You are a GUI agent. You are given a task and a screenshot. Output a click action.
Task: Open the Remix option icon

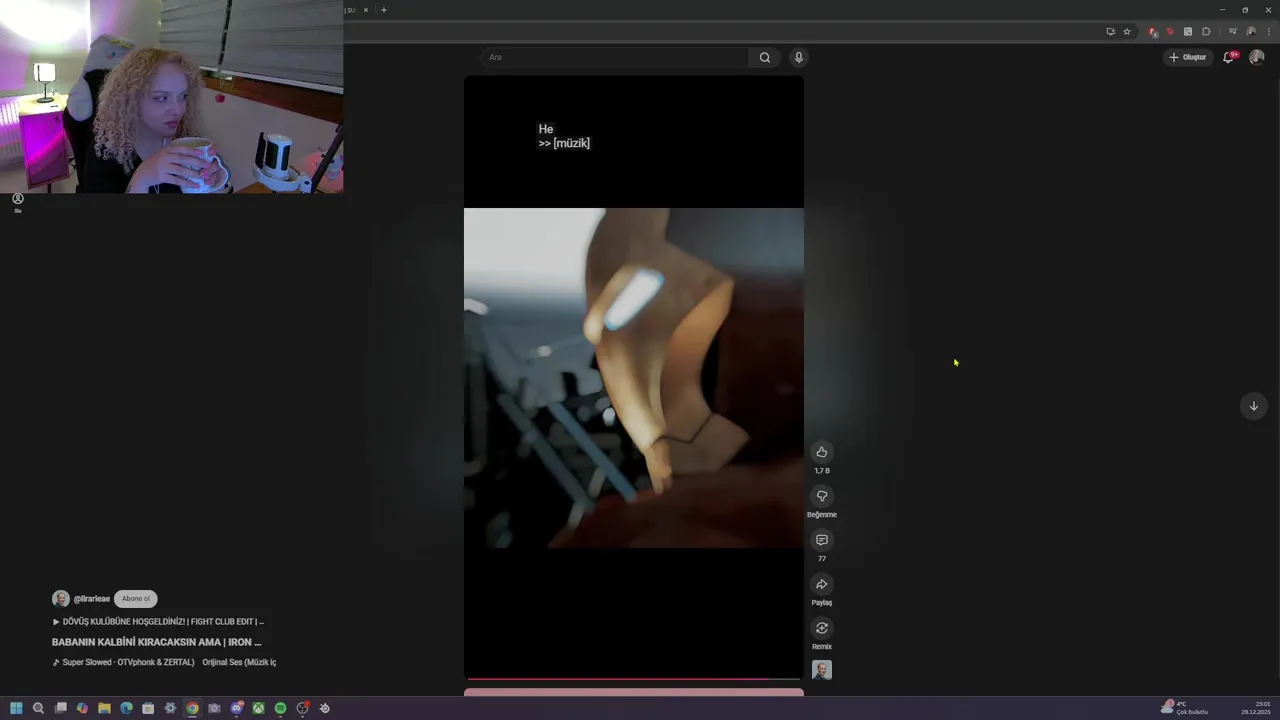tap(822, 628)
